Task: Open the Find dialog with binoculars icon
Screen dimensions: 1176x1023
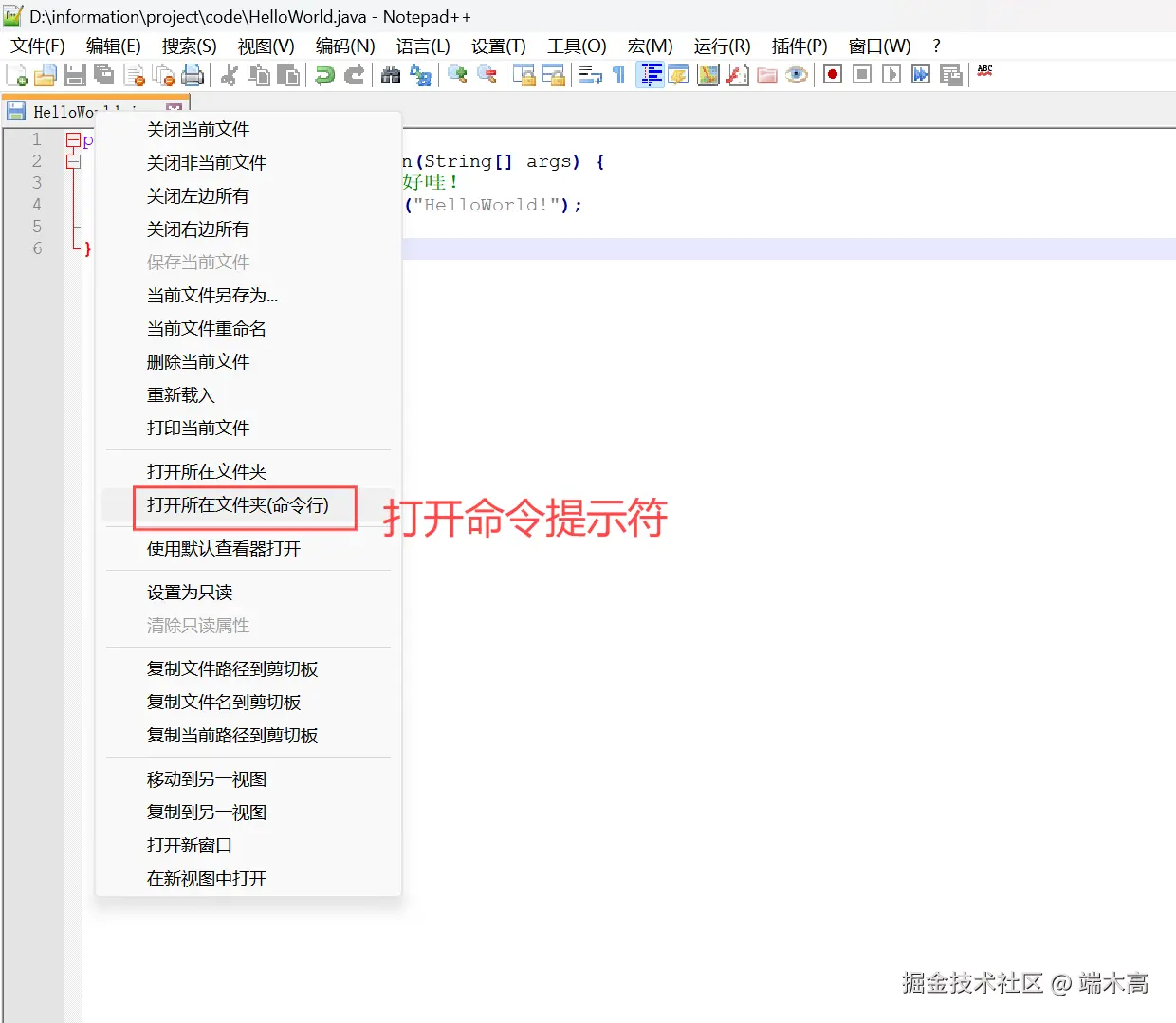Action: (391, 75)
